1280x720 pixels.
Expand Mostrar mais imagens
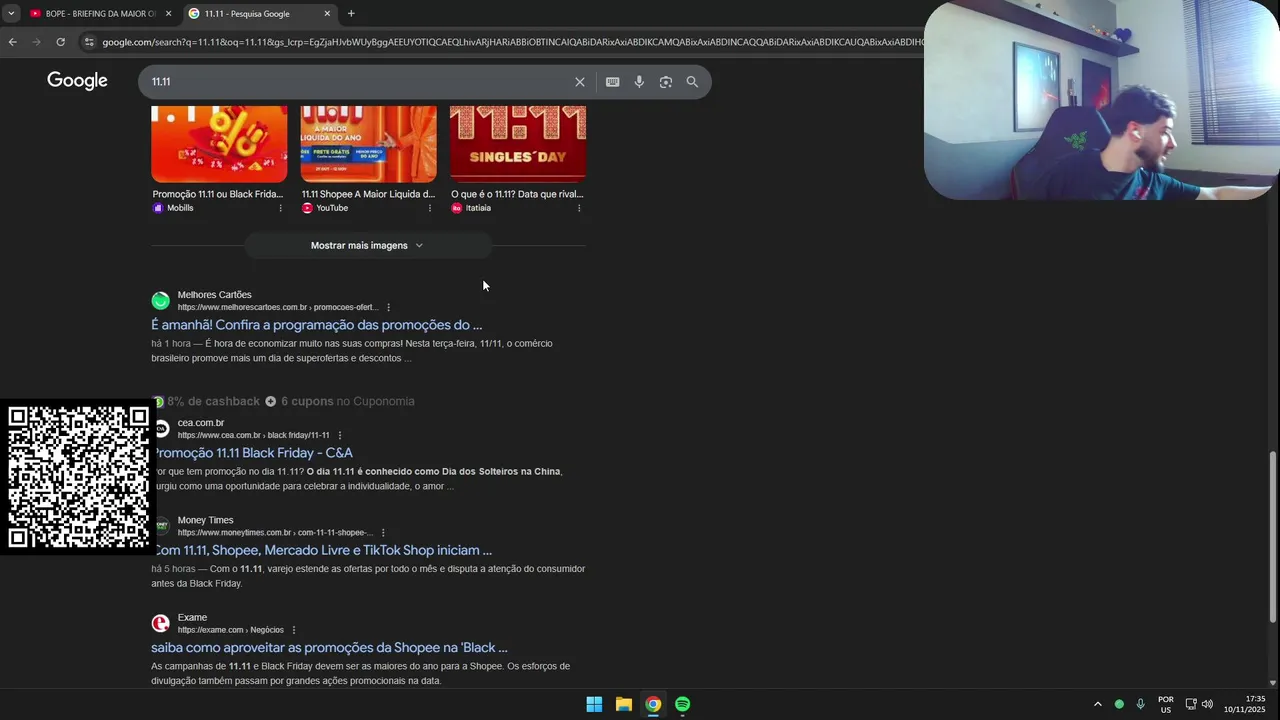point(367,245)
